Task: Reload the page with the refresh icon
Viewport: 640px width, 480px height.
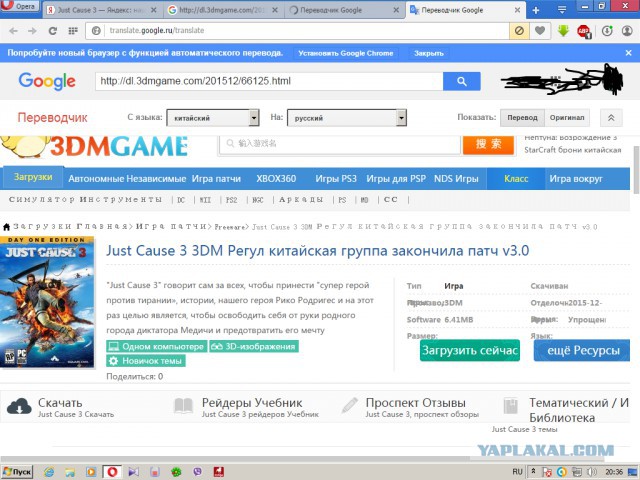Action: pos(53,31)
